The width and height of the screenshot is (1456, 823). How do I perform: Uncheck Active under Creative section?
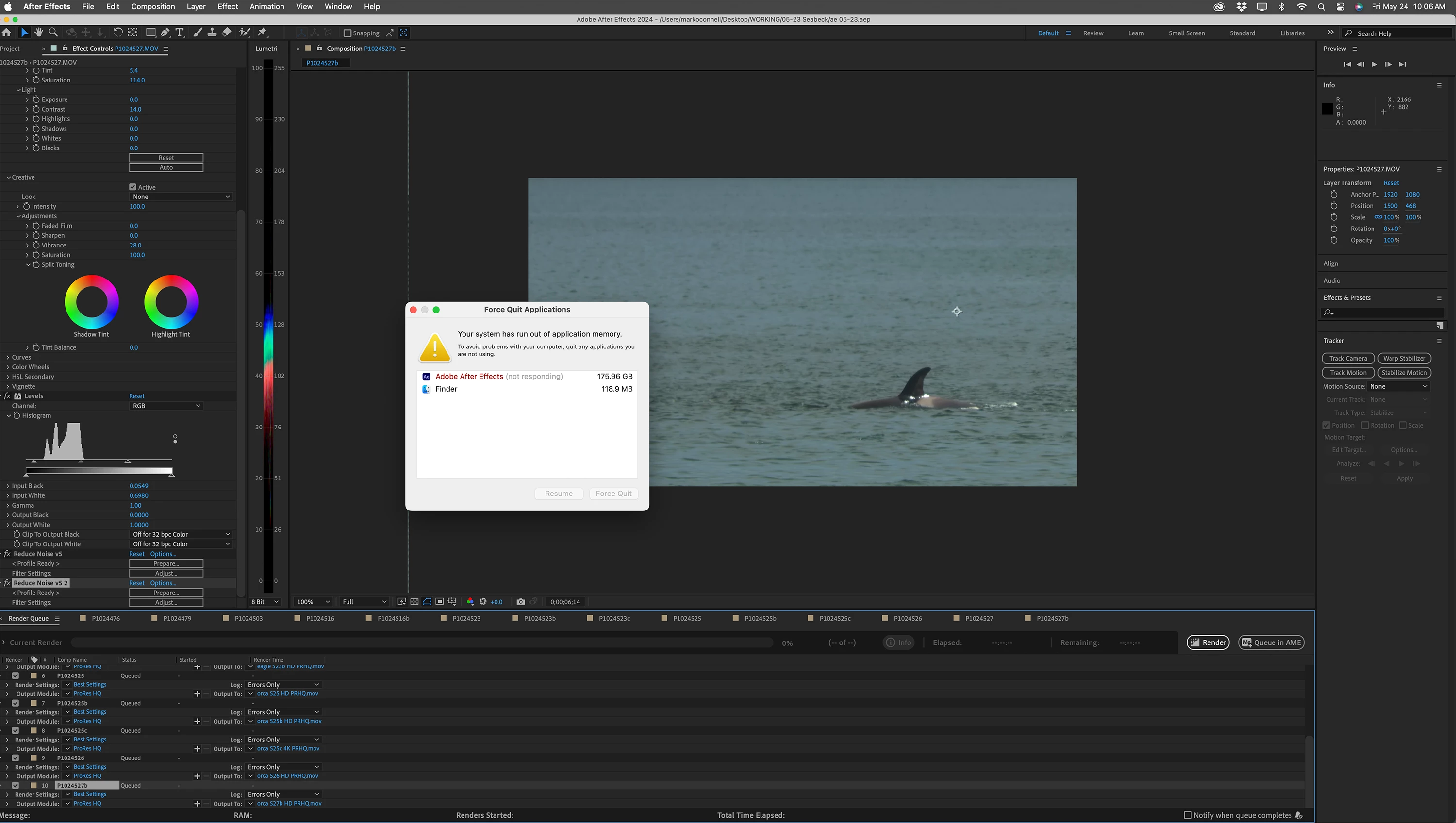click(133, 187)
